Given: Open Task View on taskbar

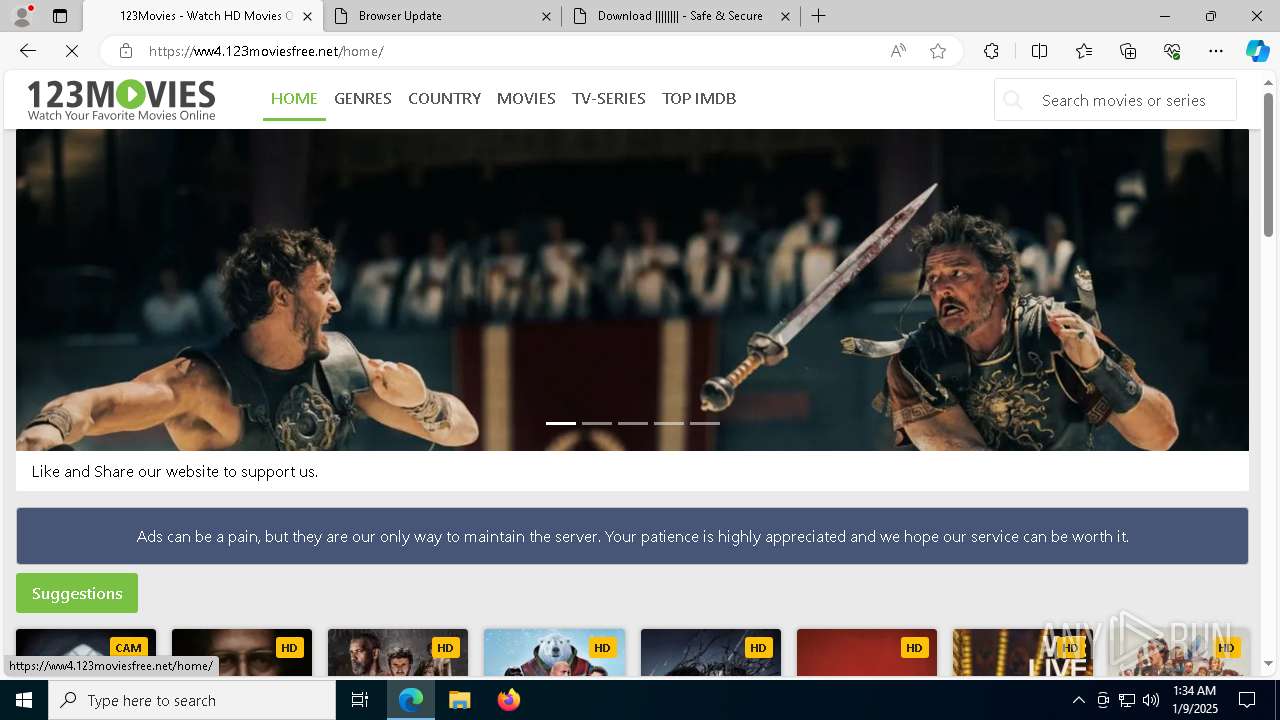Looking at the screenshot, I should point(360,700).
